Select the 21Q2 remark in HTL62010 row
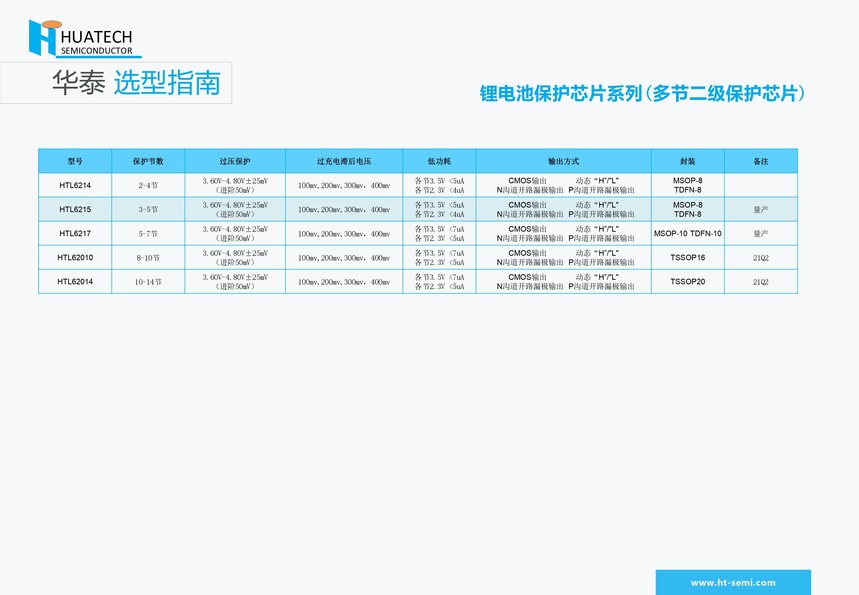Screen dimensions: 859x595 tap(761, 258)
